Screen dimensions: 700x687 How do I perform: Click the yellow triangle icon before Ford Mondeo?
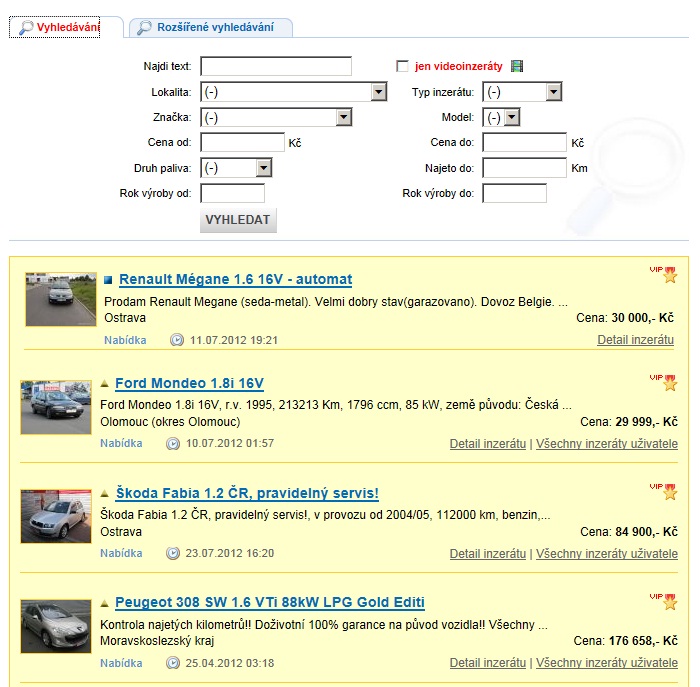point(105,383)
